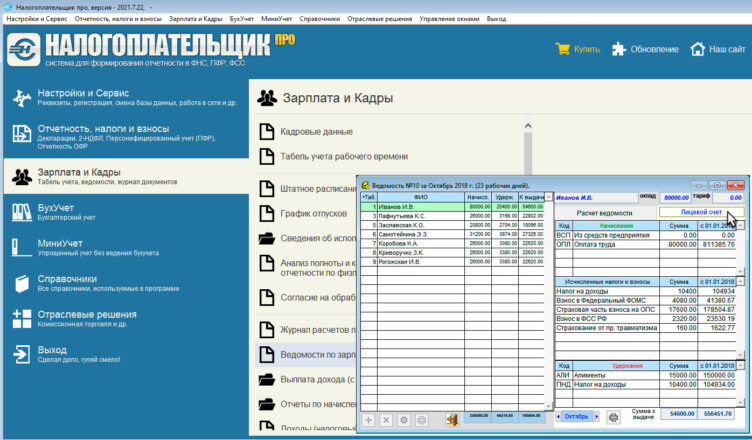This screenshot has width=752, height=440.
Task: Click the Наш сайт link
Action: click(x=727, y=49)
